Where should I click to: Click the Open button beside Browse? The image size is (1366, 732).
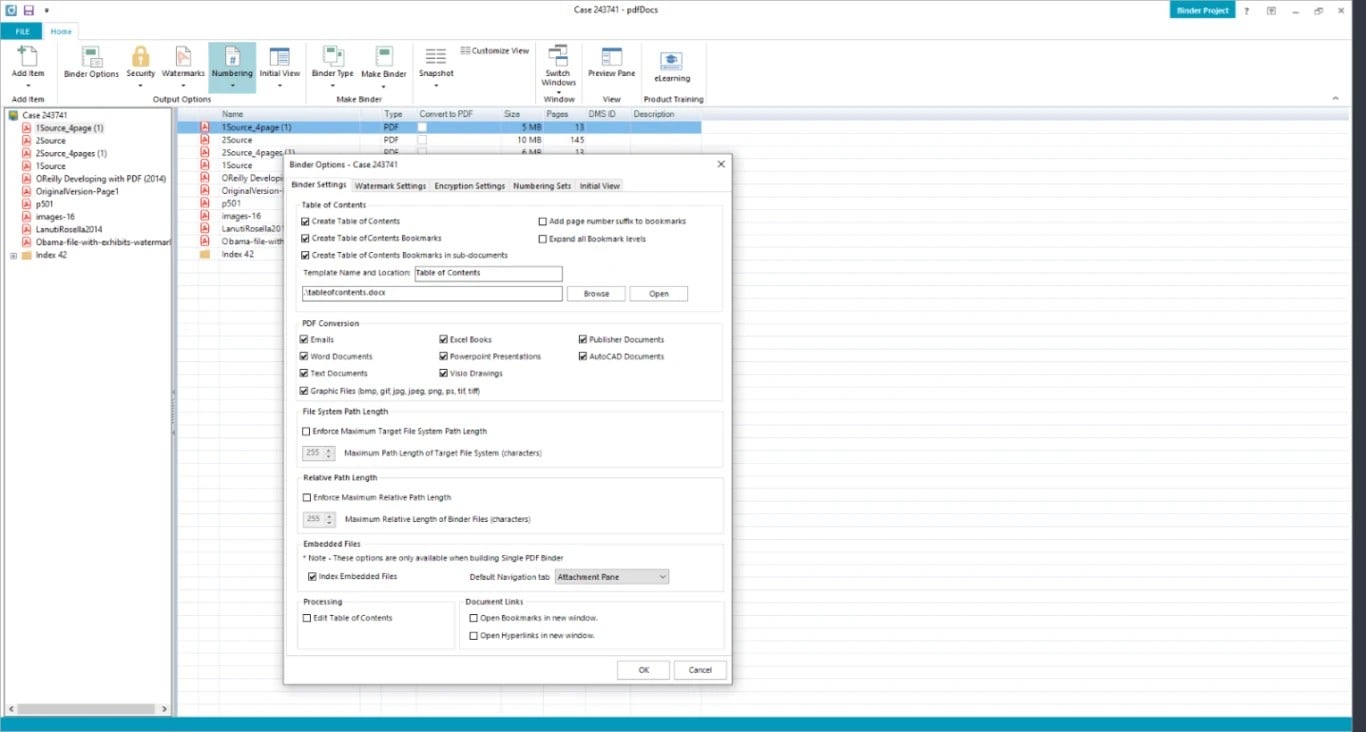point(658,294)
